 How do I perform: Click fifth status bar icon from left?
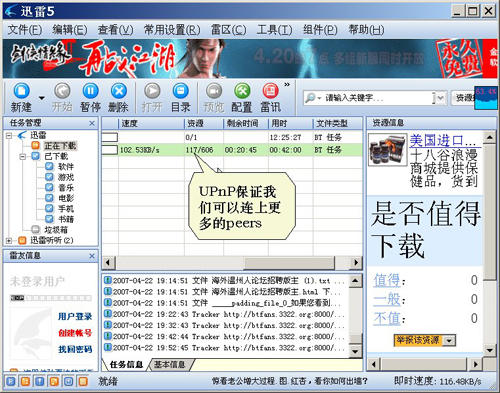coord(68,381)
